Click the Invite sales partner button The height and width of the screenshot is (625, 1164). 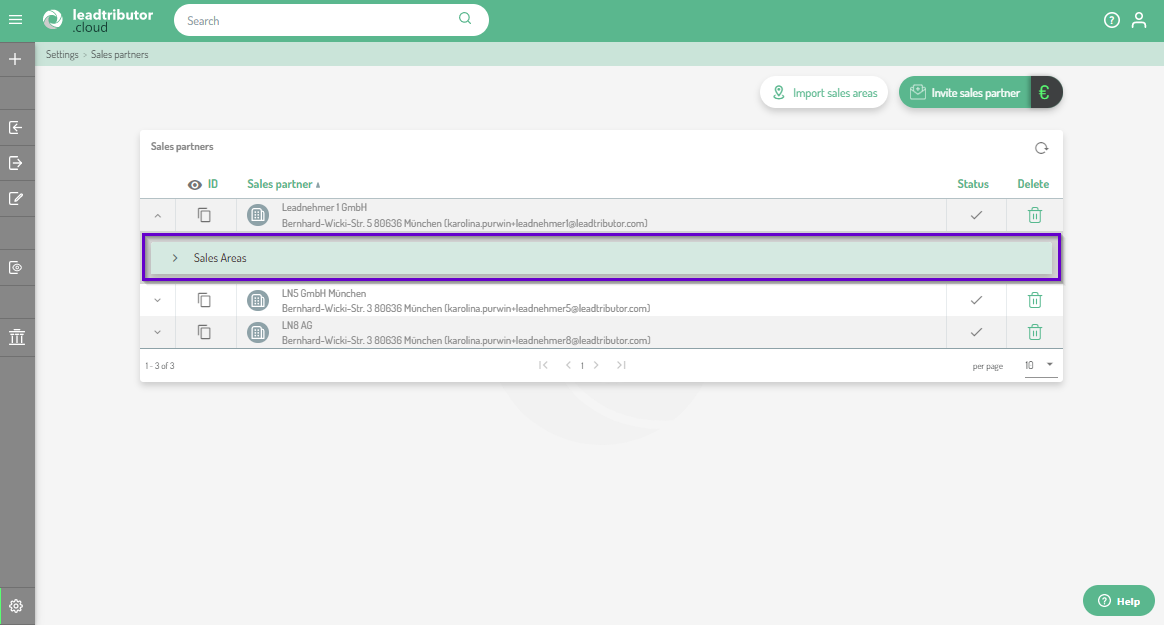point(965,93)
